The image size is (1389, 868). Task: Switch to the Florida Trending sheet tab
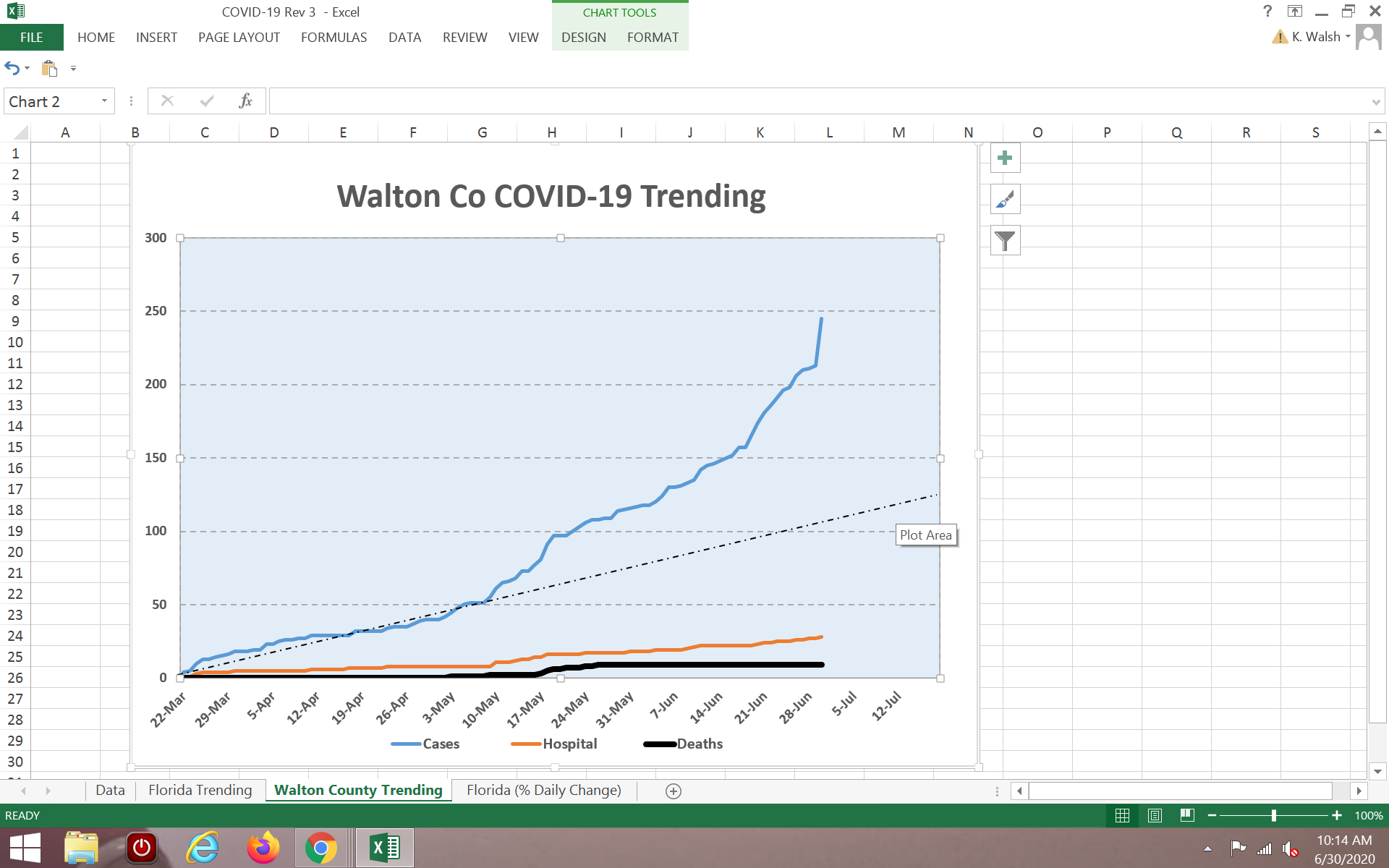coord(200,791)
